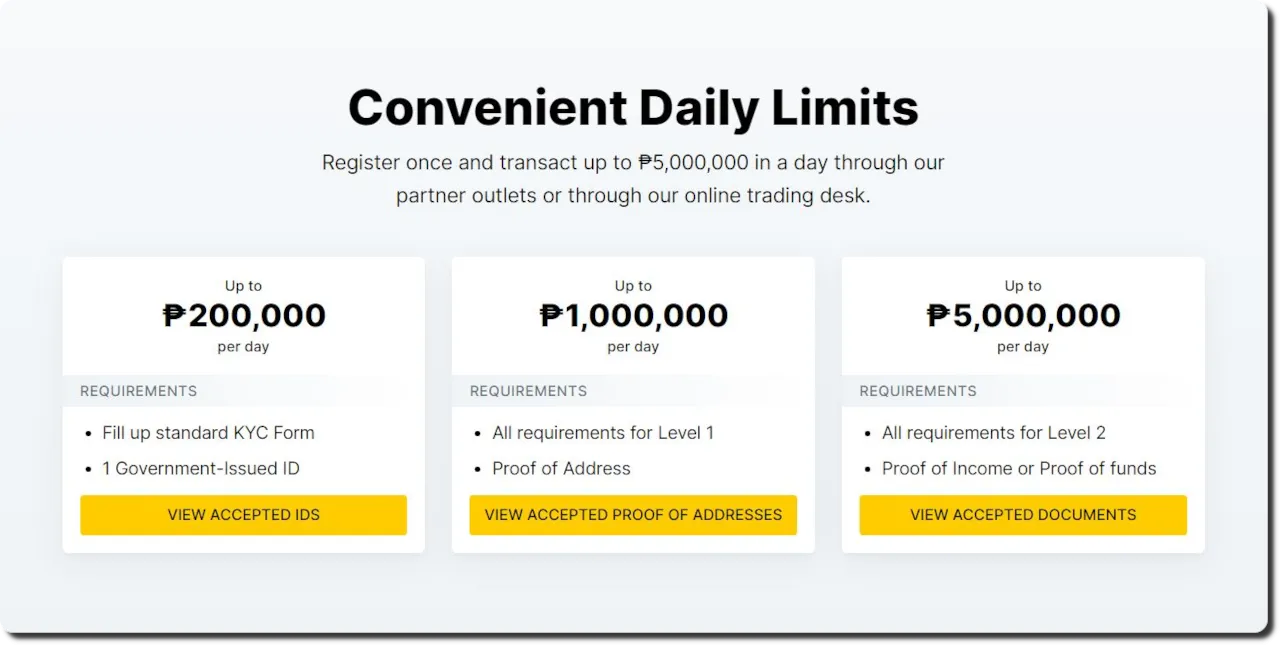Click Proof of Income or Proof of funds
The width and height of the screenshot is (1280, 645).
pyautogui.click(x=1019, y=468)
